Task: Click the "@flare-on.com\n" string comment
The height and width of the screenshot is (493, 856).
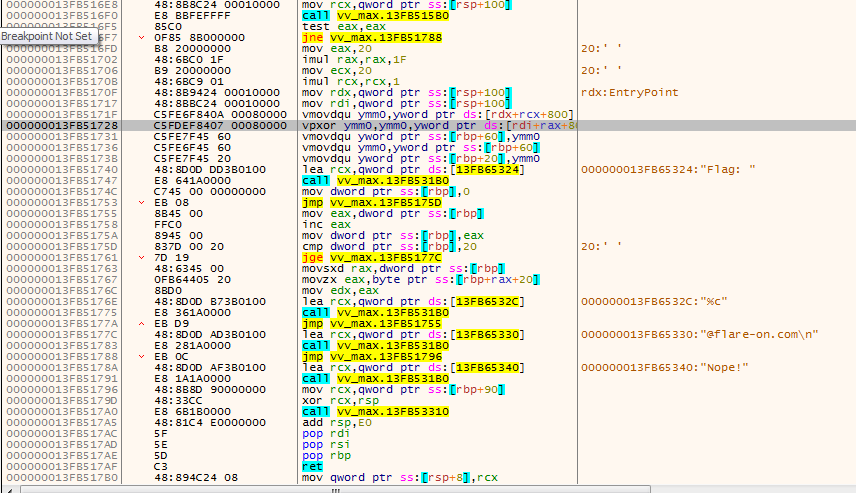Action: [700, 335]
